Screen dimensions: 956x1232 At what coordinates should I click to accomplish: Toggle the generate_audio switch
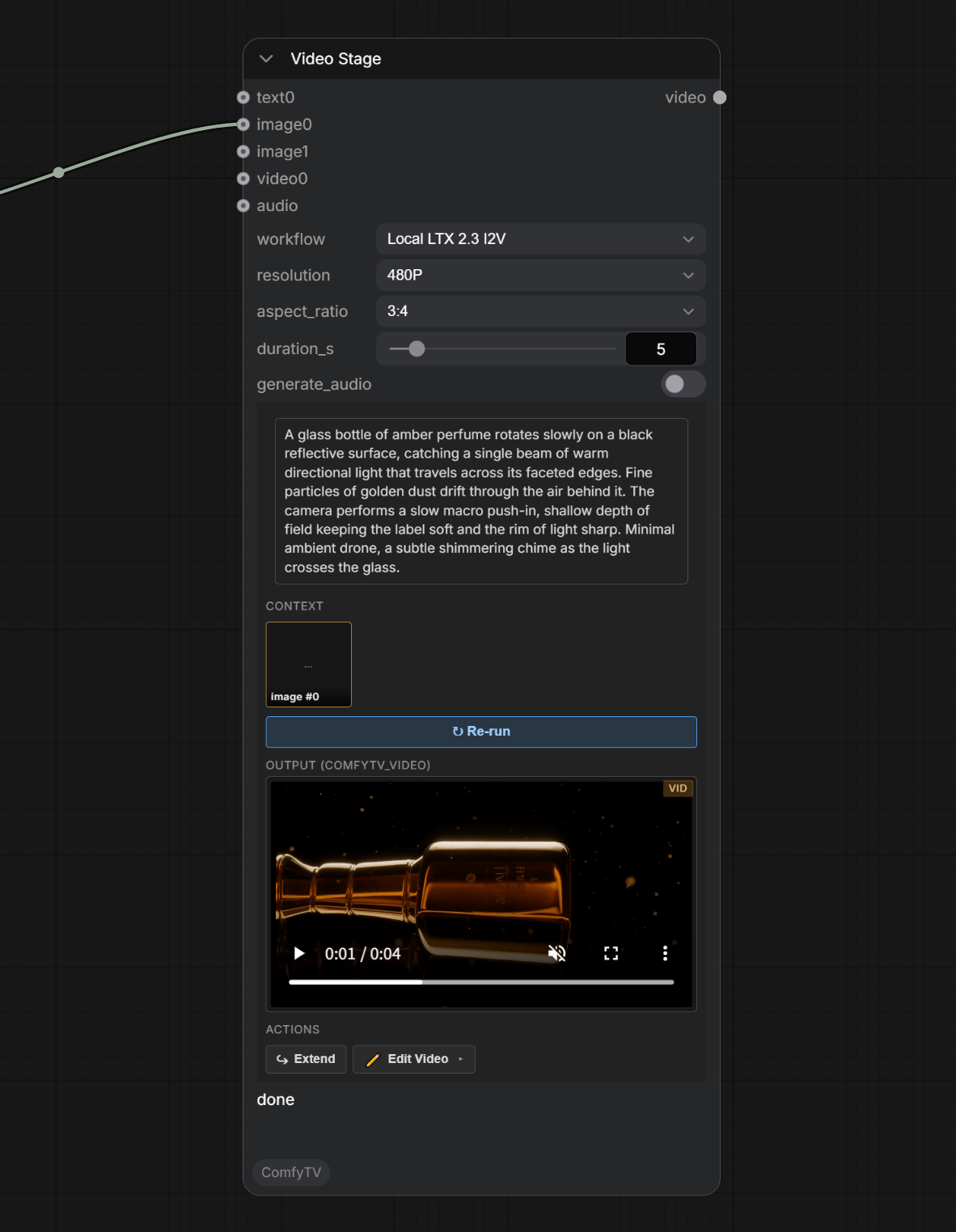tap(683, 384)
